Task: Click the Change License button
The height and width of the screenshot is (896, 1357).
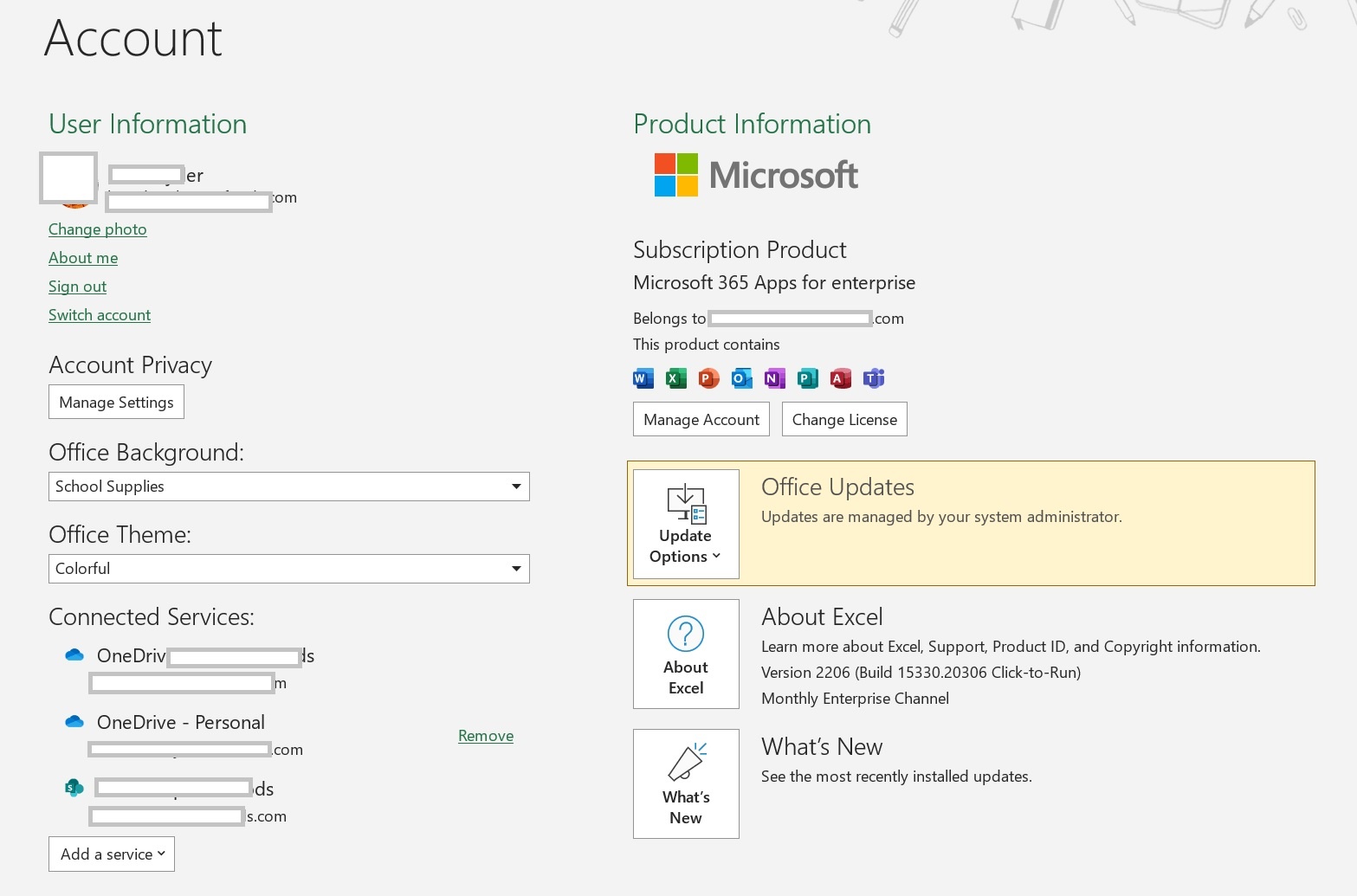Action: (844, 420)
